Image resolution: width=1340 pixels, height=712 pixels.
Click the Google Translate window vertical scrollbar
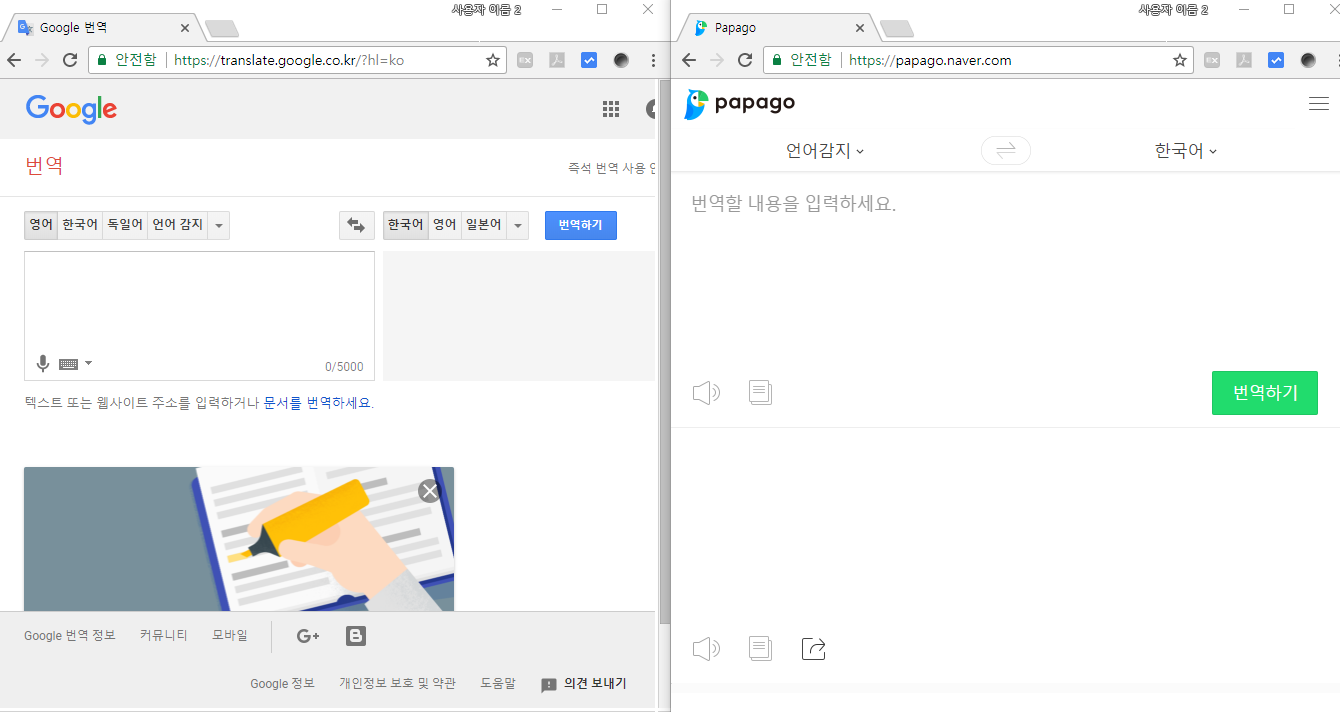click(664, 350)
